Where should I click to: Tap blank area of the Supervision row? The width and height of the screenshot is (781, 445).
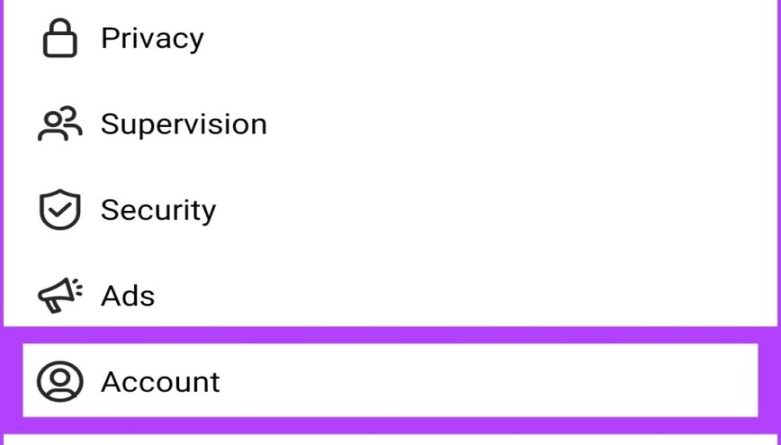(x=518, y=124)
